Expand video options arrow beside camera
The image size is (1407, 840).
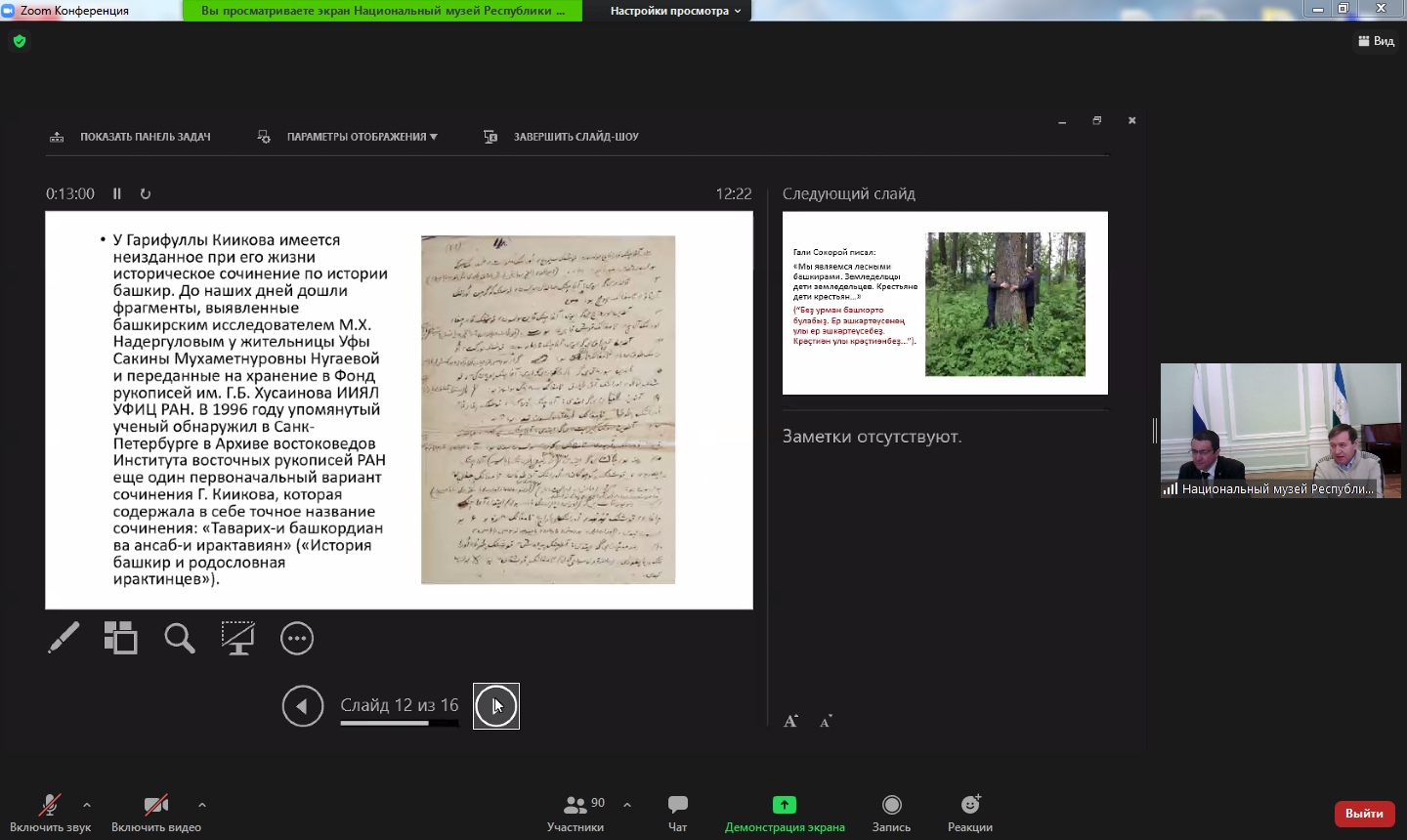(x=202, y=805)
